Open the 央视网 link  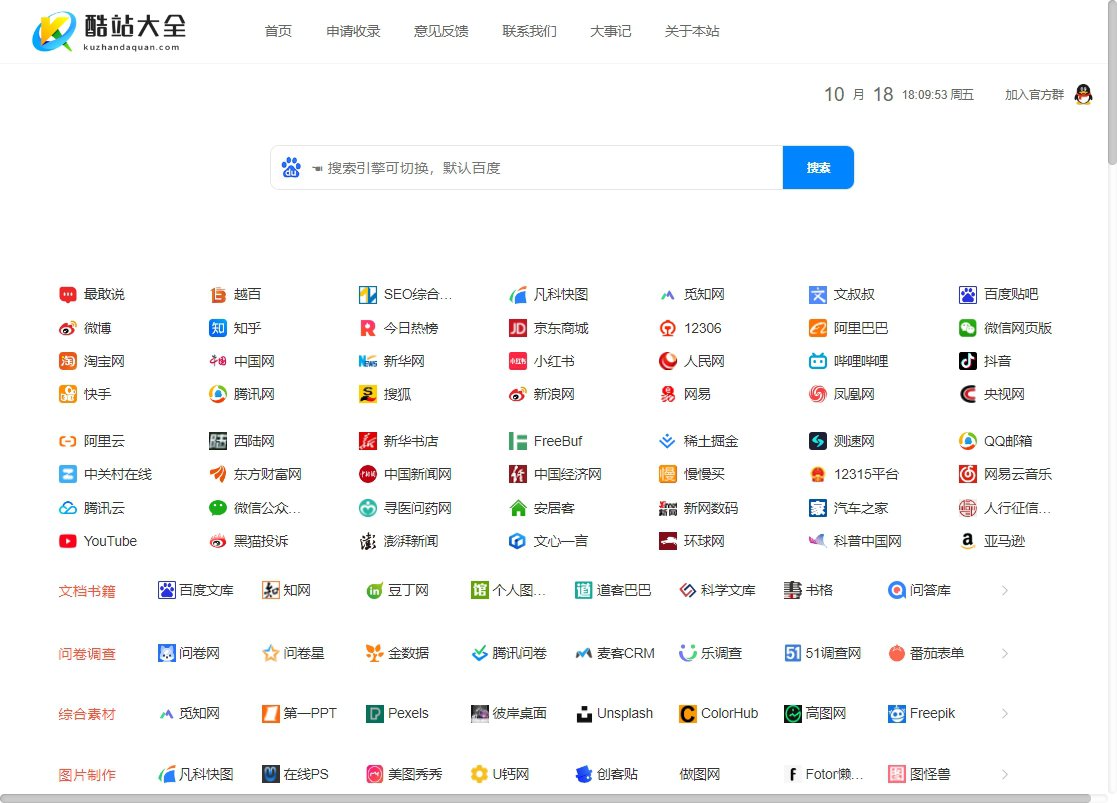pyautogui.click(x=992, y=394)
